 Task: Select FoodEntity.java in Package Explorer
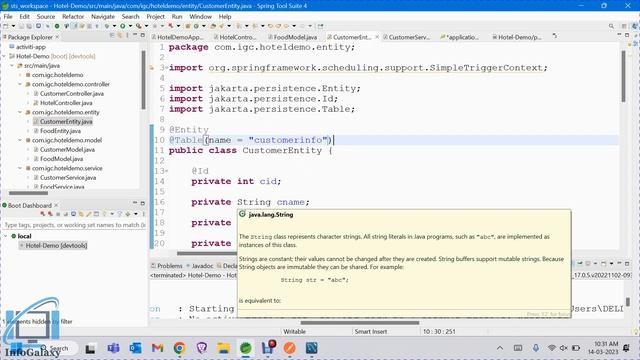pyautogui.click(x=60, y=131)
